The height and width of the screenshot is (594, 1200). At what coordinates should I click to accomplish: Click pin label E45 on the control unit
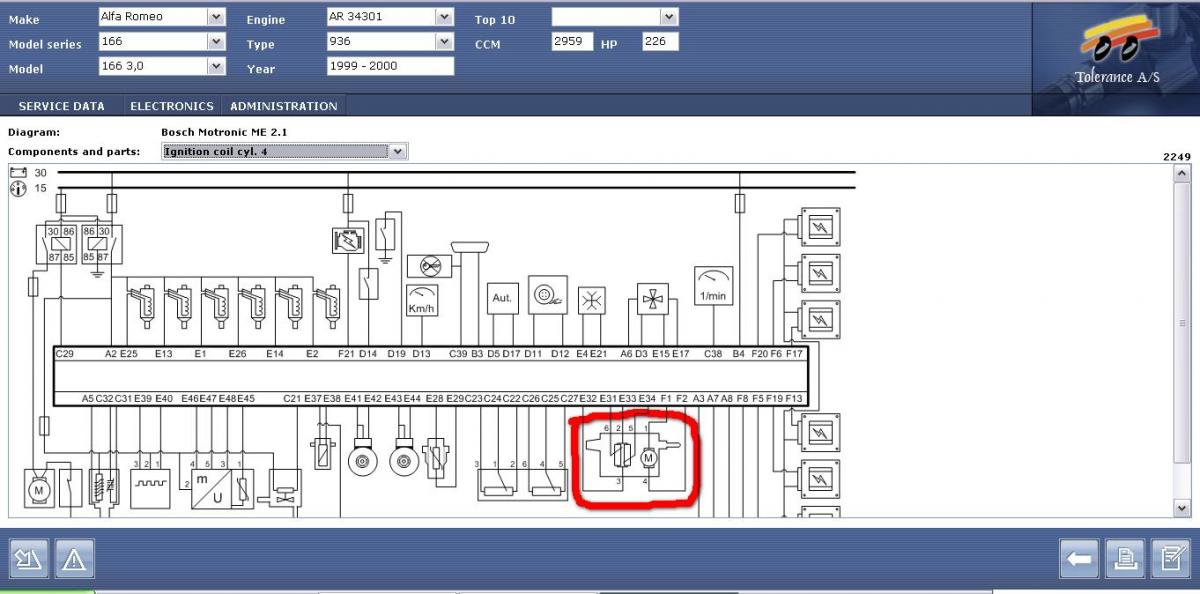click(x=246, y=398)
